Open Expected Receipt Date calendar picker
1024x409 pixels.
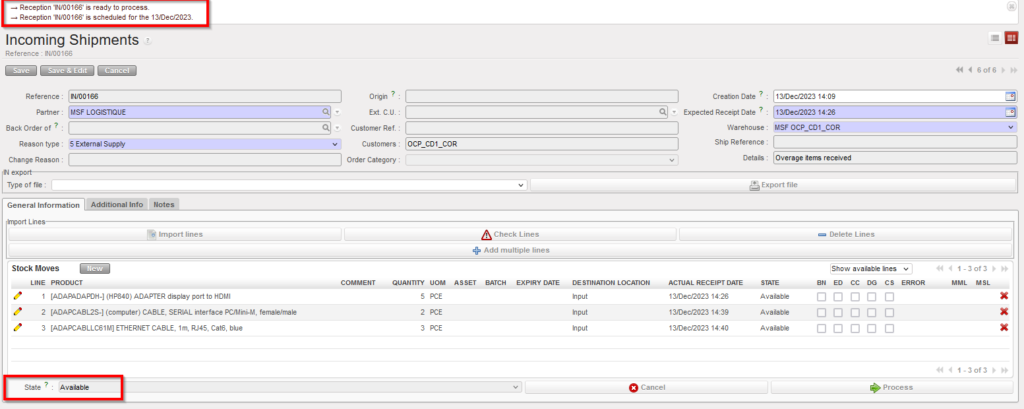coord(1010,112)
